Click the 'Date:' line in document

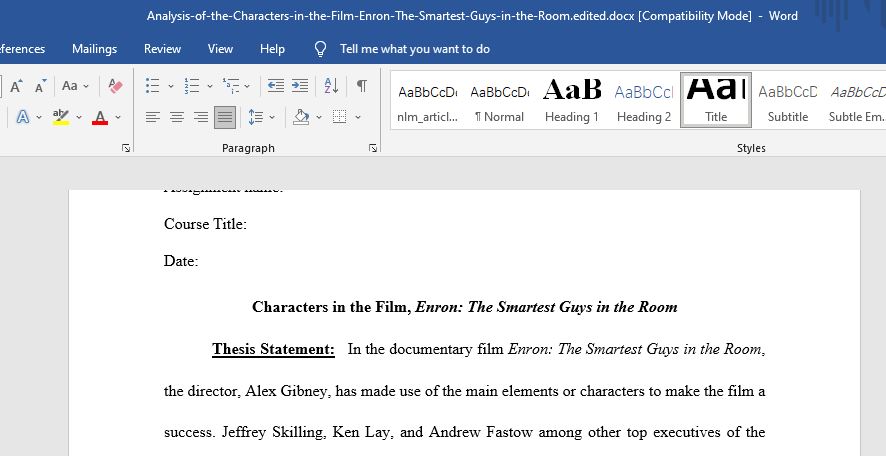coord(181,261)
